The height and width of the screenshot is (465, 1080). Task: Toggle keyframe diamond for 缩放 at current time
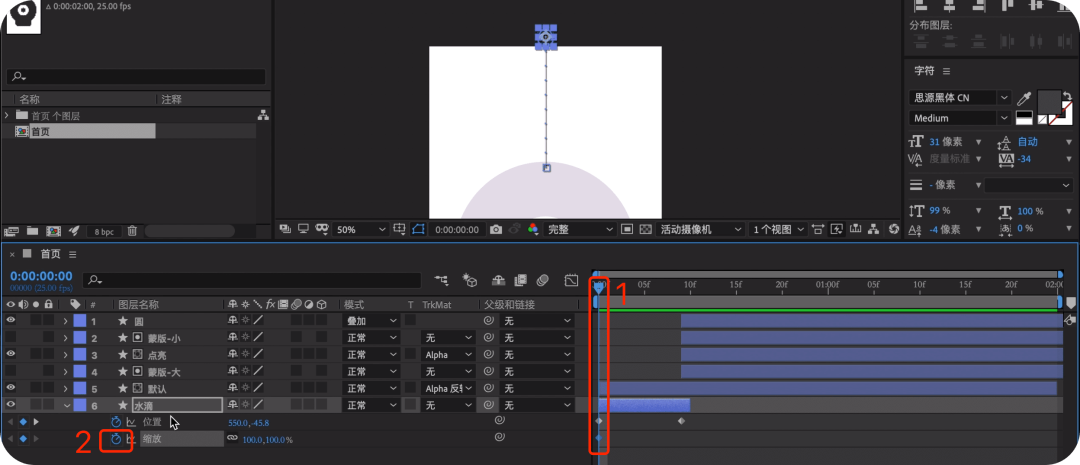pos(23,439)
